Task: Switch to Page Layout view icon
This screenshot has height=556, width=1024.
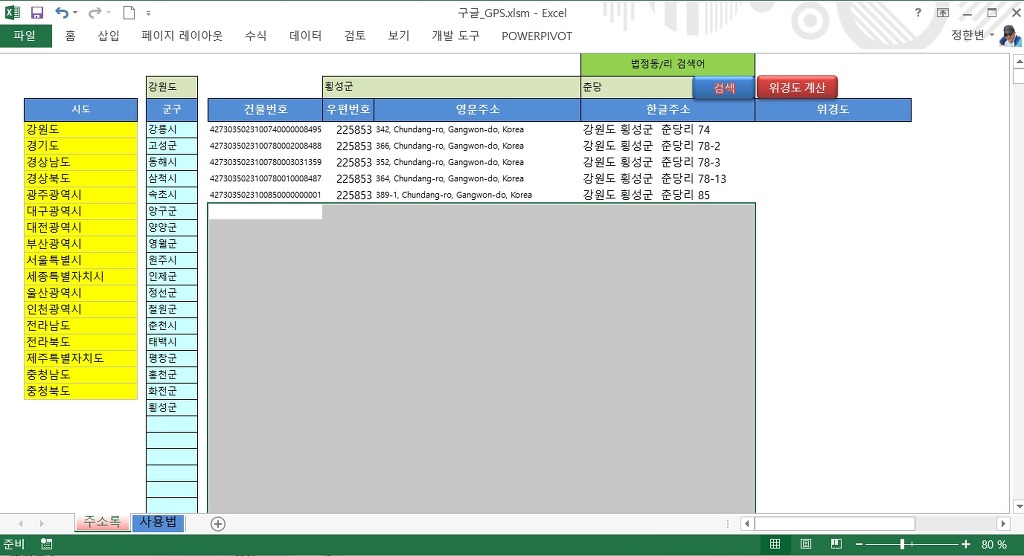Action: tap(806, 545)
